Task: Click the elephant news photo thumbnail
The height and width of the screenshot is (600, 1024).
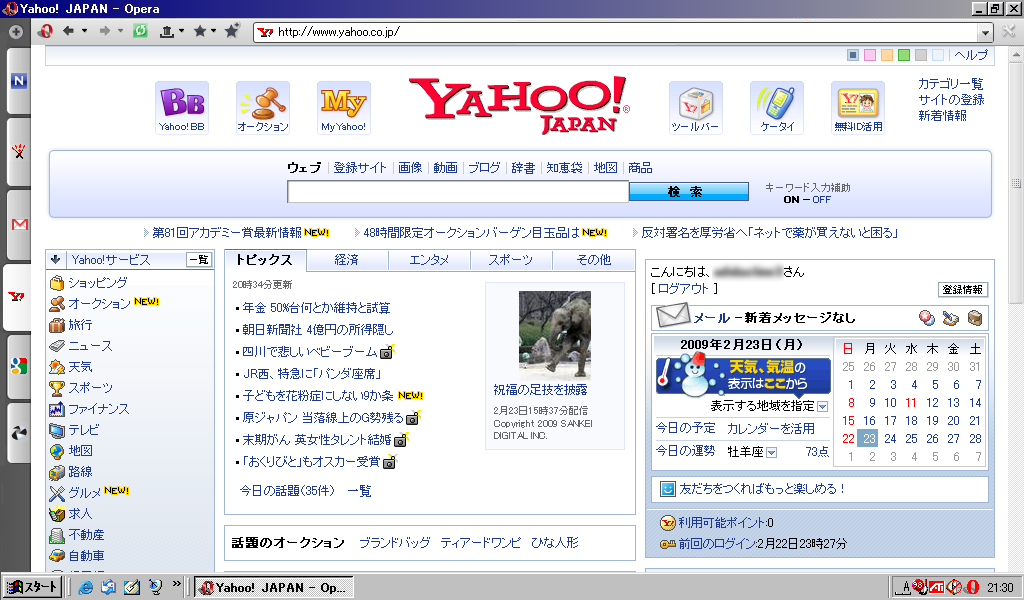Action: coord(554,336)
